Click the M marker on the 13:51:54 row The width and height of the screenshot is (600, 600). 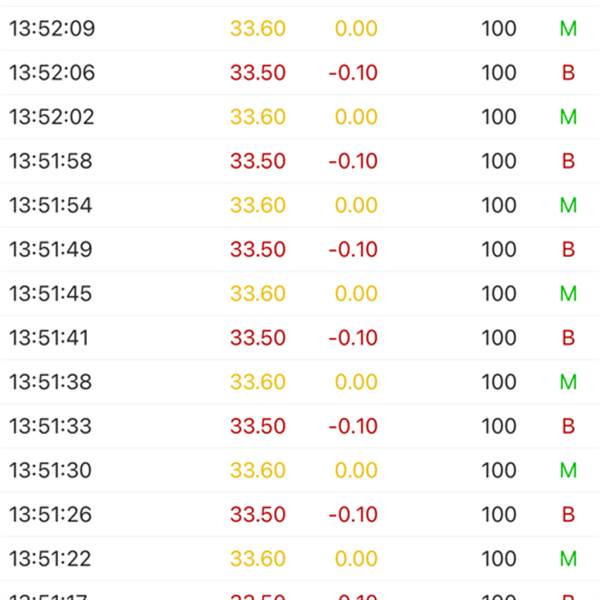click(568, 205)
